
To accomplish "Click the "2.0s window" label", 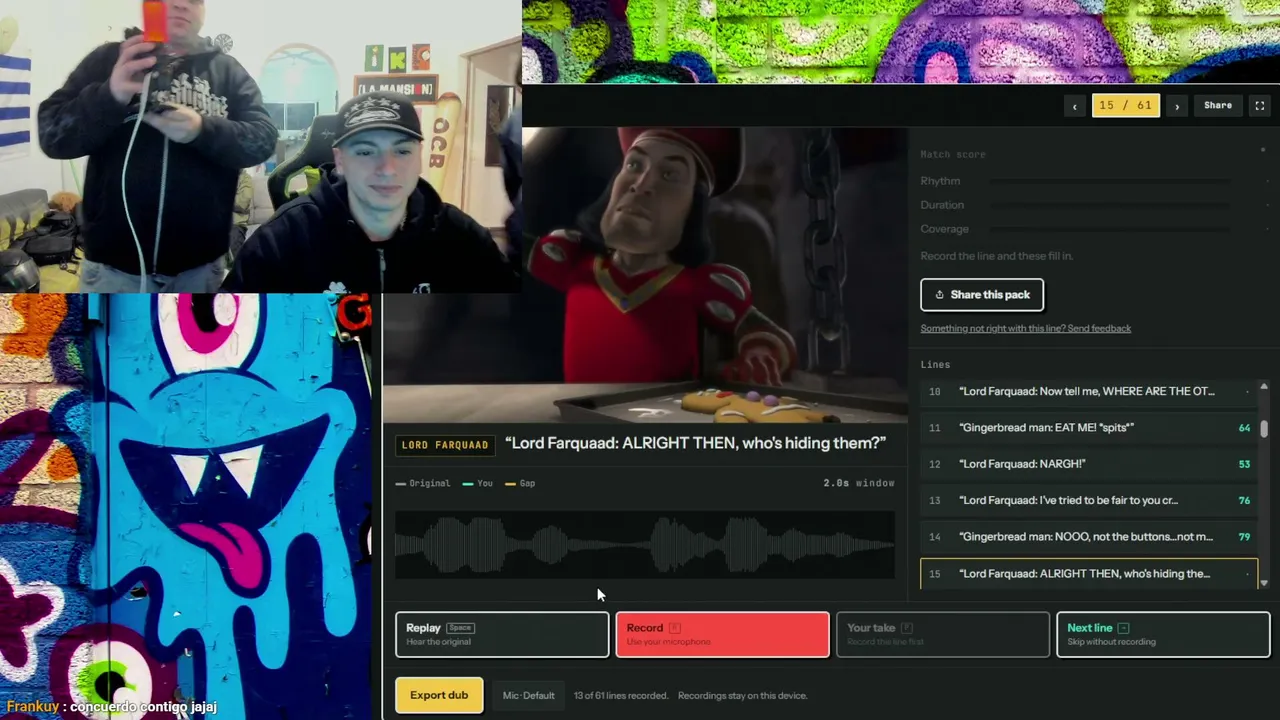I will [859, 483].
